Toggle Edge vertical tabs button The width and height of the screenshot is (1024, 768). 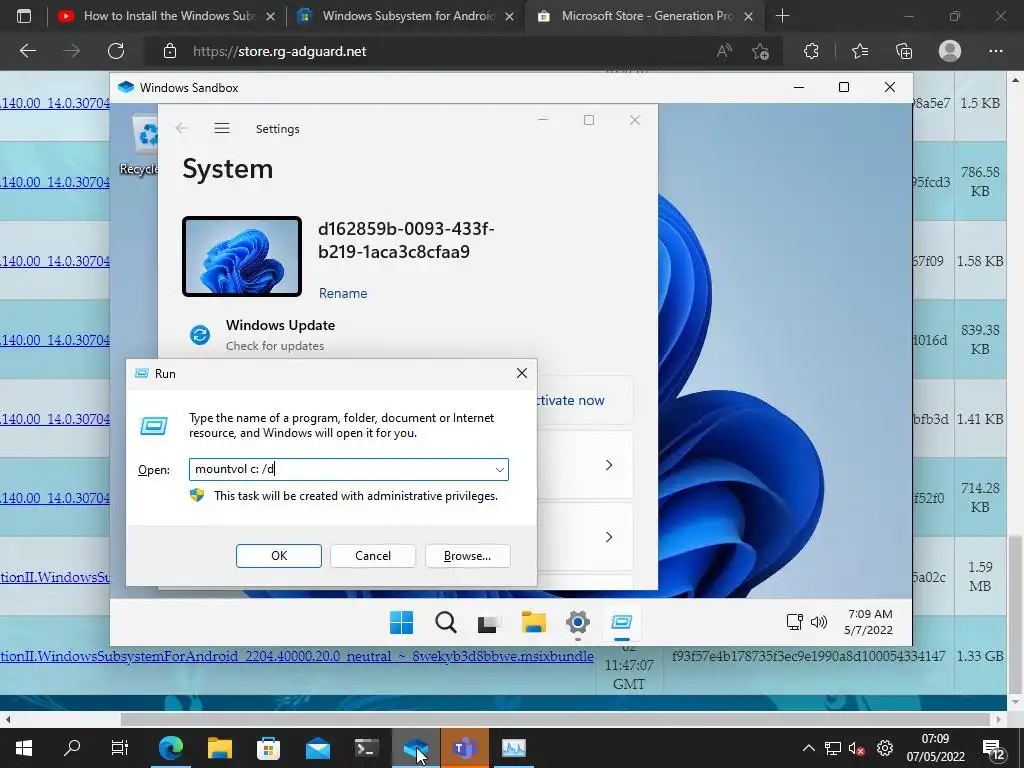(24, 16)
